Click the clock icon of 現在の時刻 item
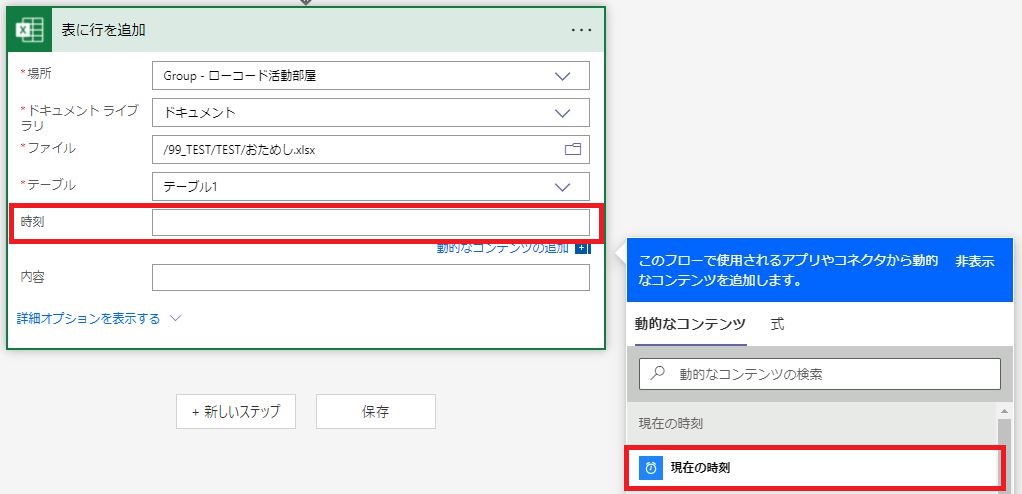This screenshot has width=1022, height=494. [x=650, y=467]
